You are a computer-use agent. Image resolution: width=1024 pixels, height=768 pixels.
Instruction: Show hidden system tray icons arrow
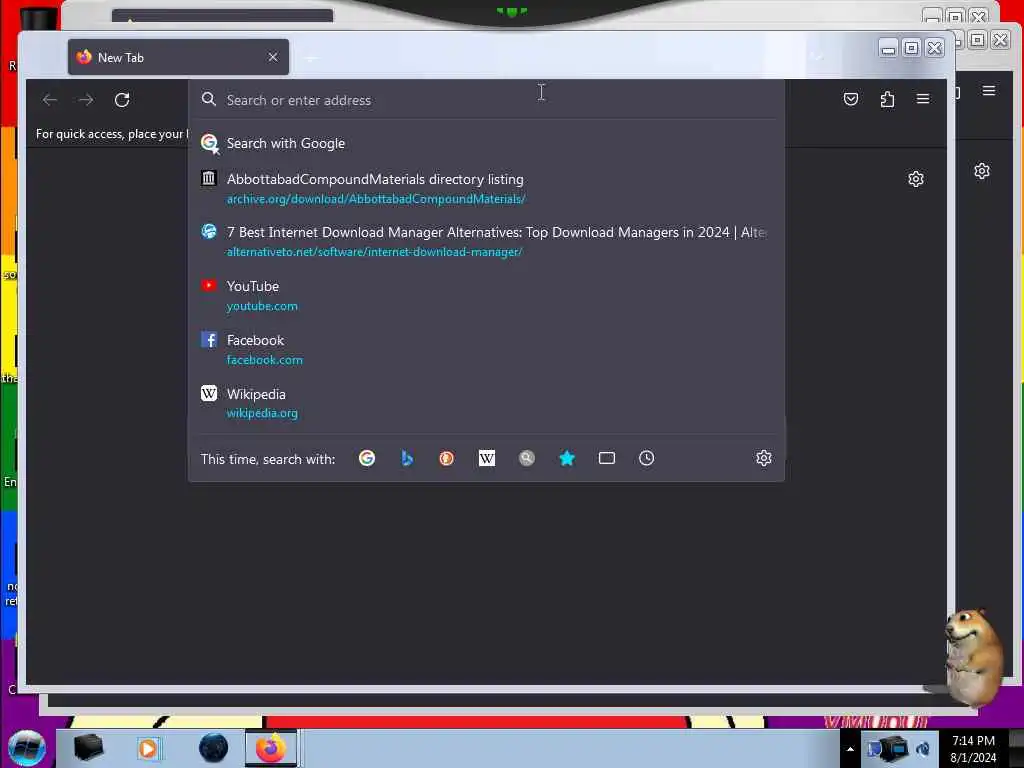(x=850, y=749)
